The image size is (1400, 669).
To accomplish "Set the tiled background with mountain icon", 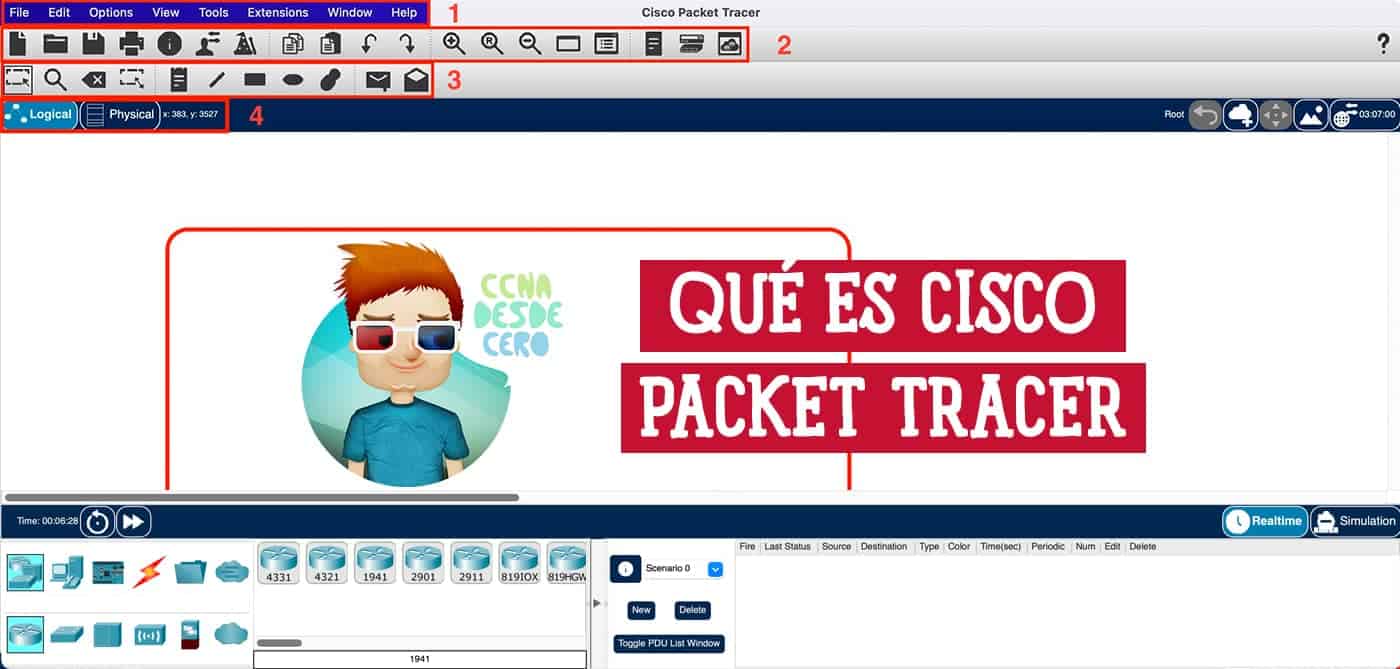I will click(1311, 114).
